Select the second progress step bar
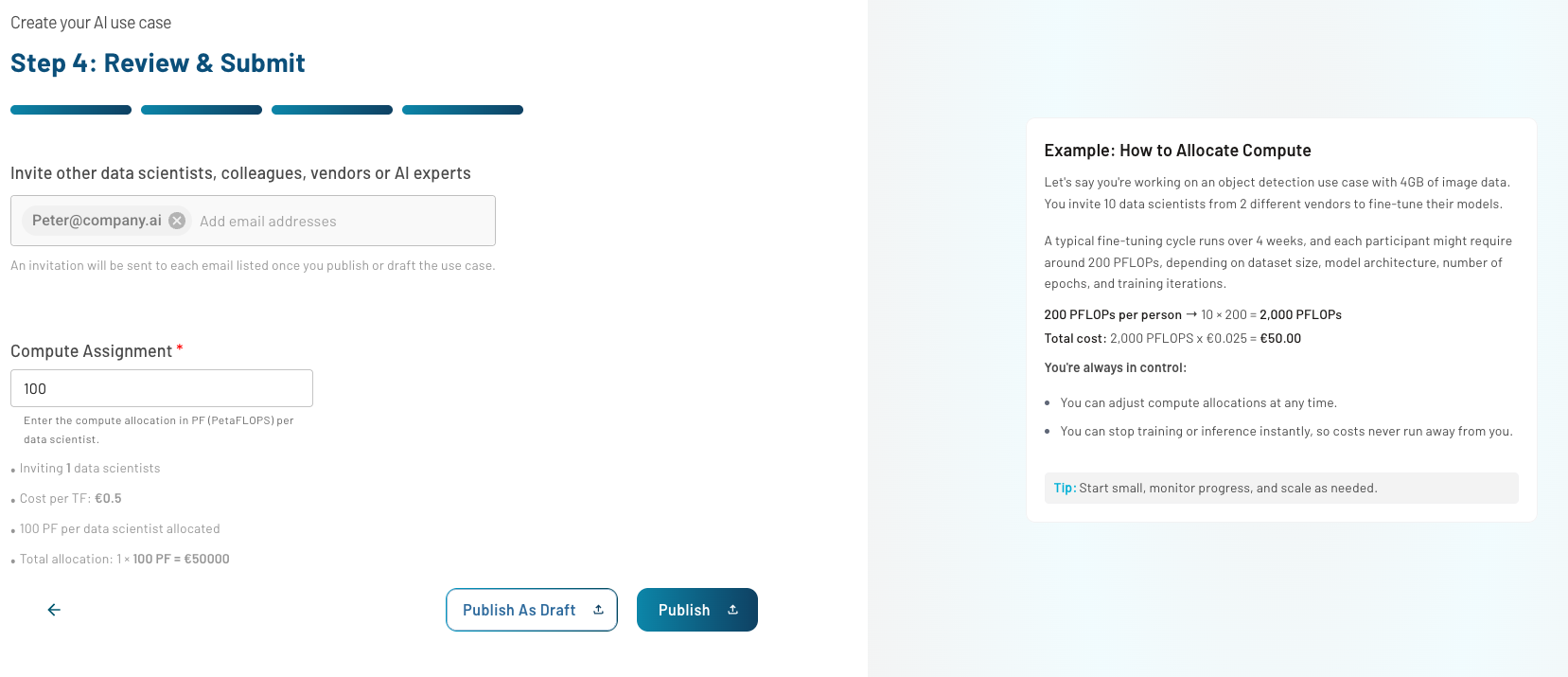The height and width of the screenshot is (677, 1568). click(x=202, y=110)
